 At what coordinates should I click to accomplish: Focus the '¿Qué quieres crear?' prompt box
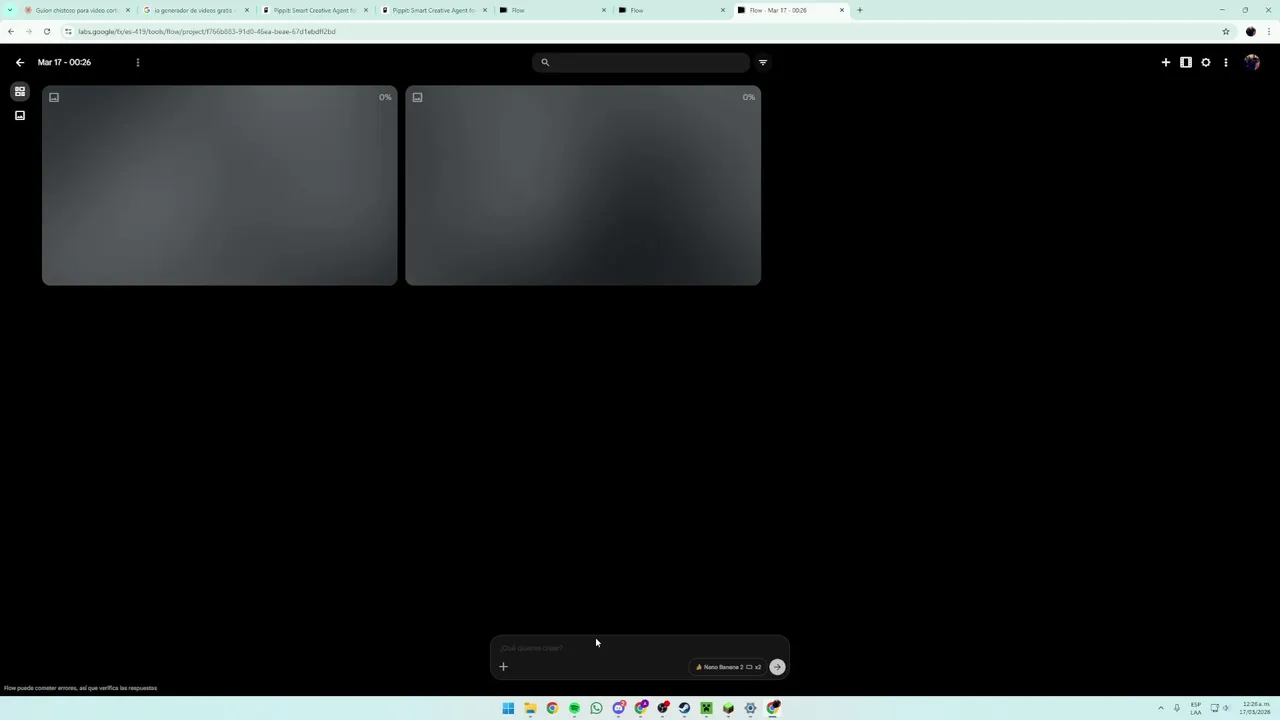pyautogui.click(x=640, y=648)
